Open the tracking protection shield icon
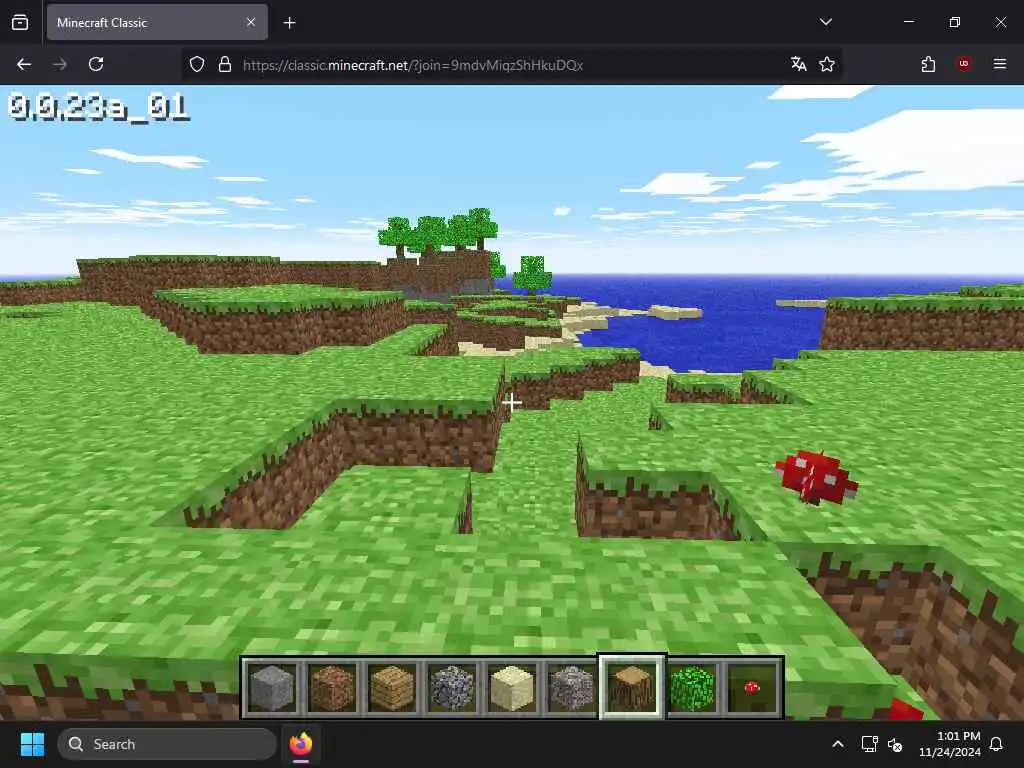 (x=197, y=64)
